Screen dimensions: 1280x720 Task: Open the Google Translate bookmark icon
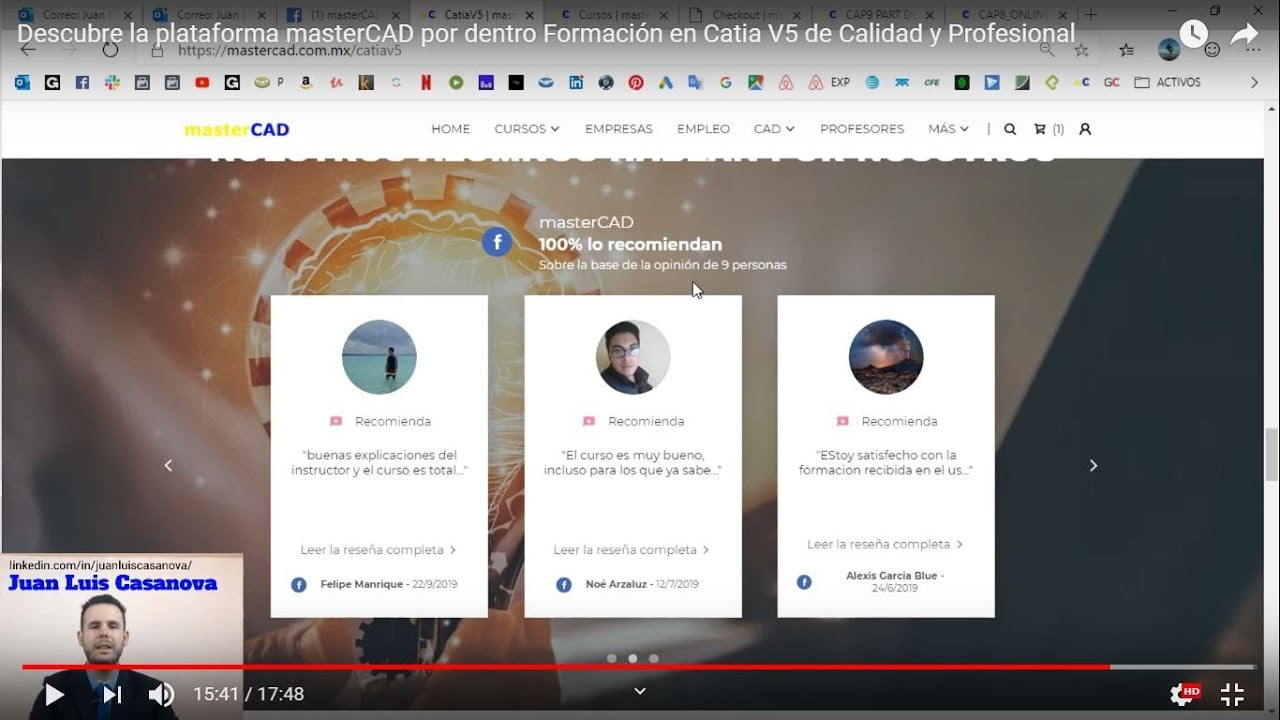[x=696, y=83]
